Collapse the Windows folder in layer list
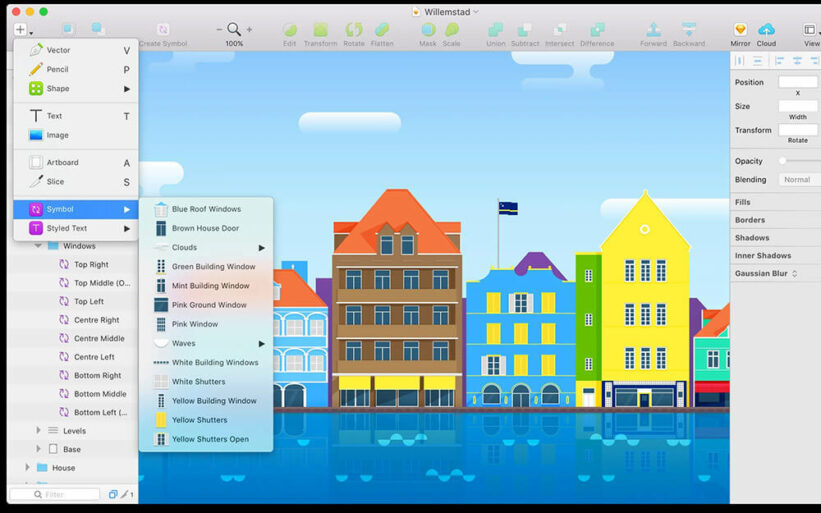 click(38, 246)
